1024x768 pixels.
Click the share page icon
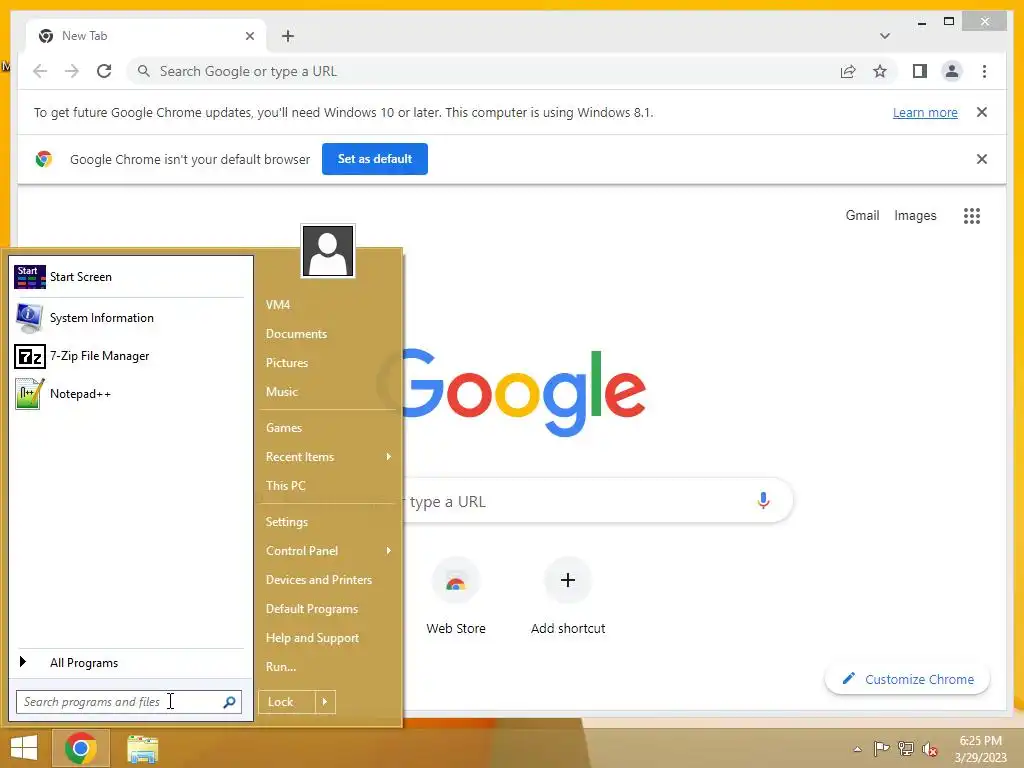848,71
